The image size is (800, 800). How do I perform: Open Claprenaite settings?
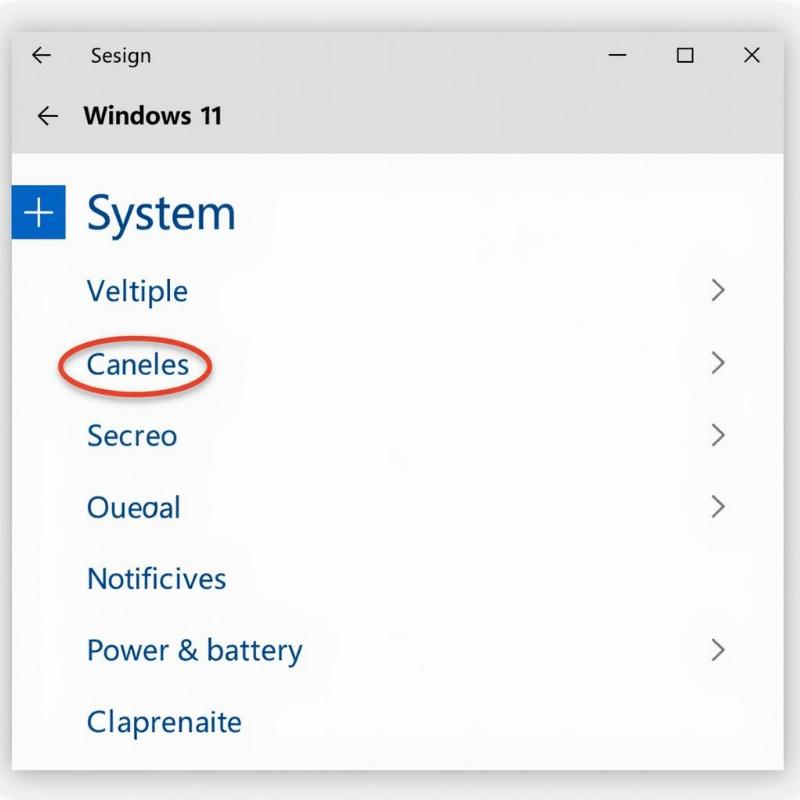point(164,721)
